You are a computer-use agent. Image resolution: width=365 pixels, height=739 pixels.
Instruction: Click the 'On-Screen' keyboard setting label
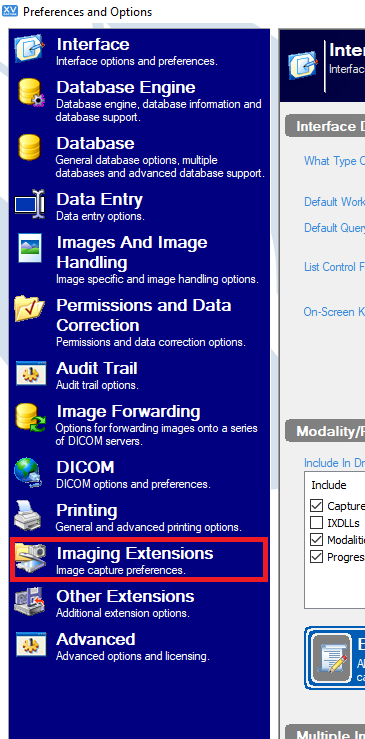(334, 312)
